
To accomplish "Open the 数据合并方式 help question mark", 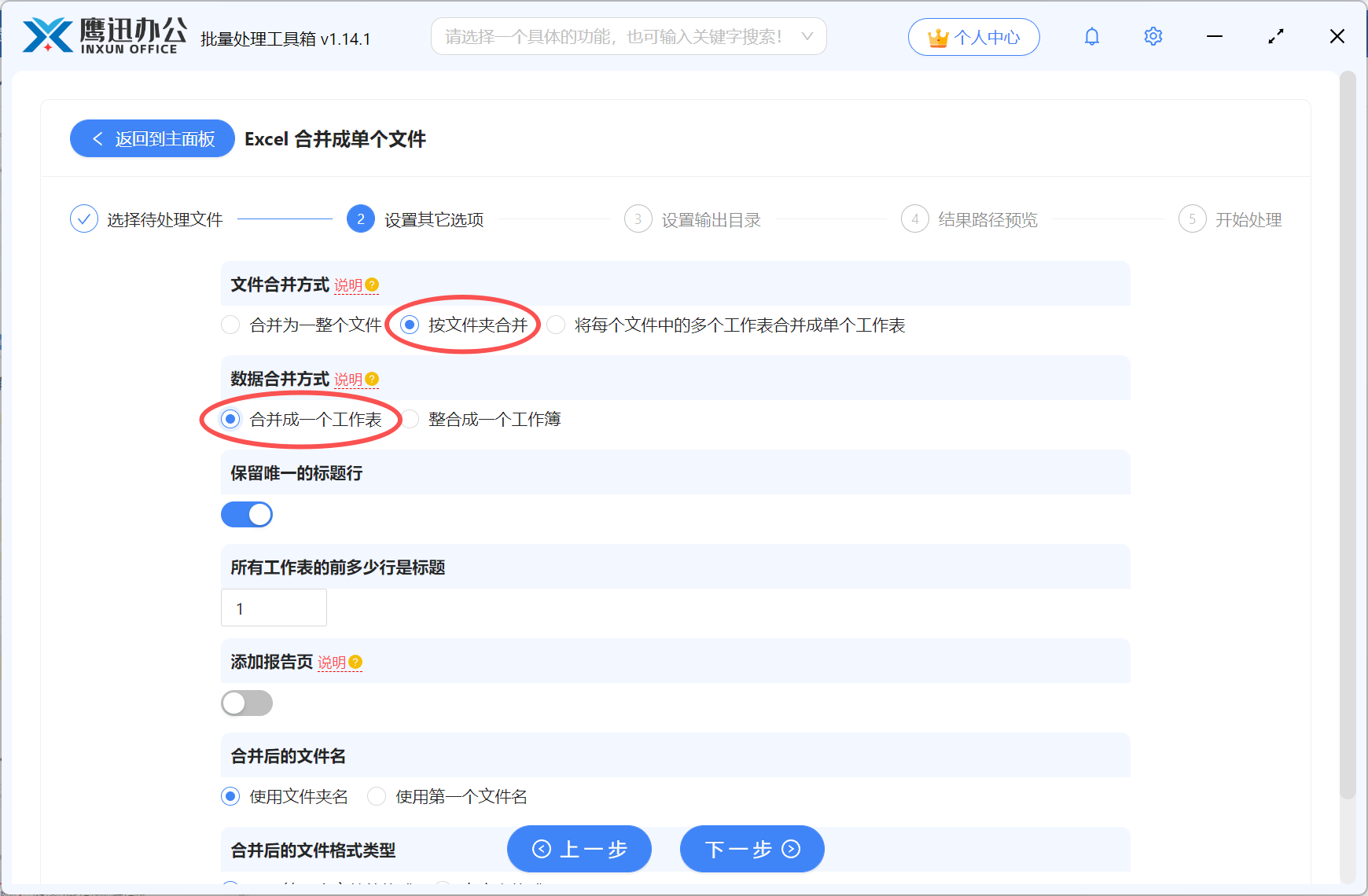I will 373,379.
